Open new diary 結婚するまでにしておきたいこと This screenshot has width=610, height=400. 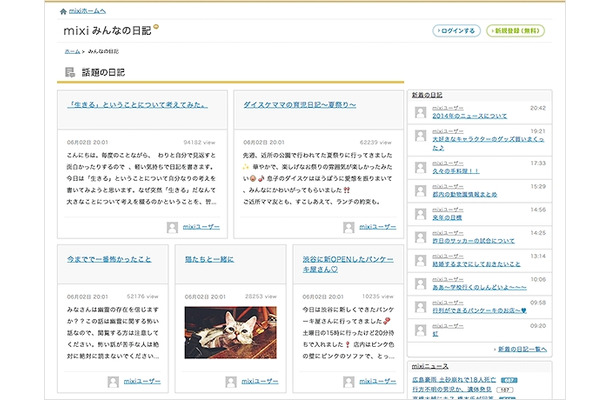point(476,264)
